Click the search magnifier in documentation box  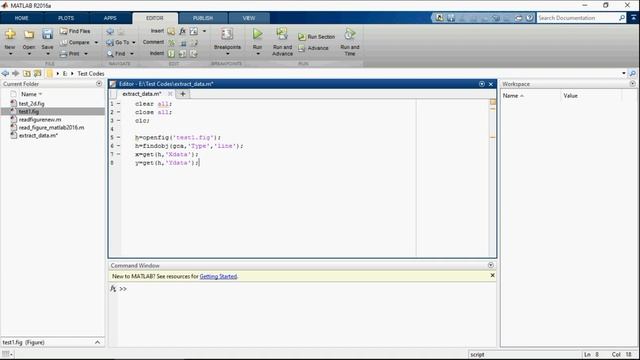[622, 18]
